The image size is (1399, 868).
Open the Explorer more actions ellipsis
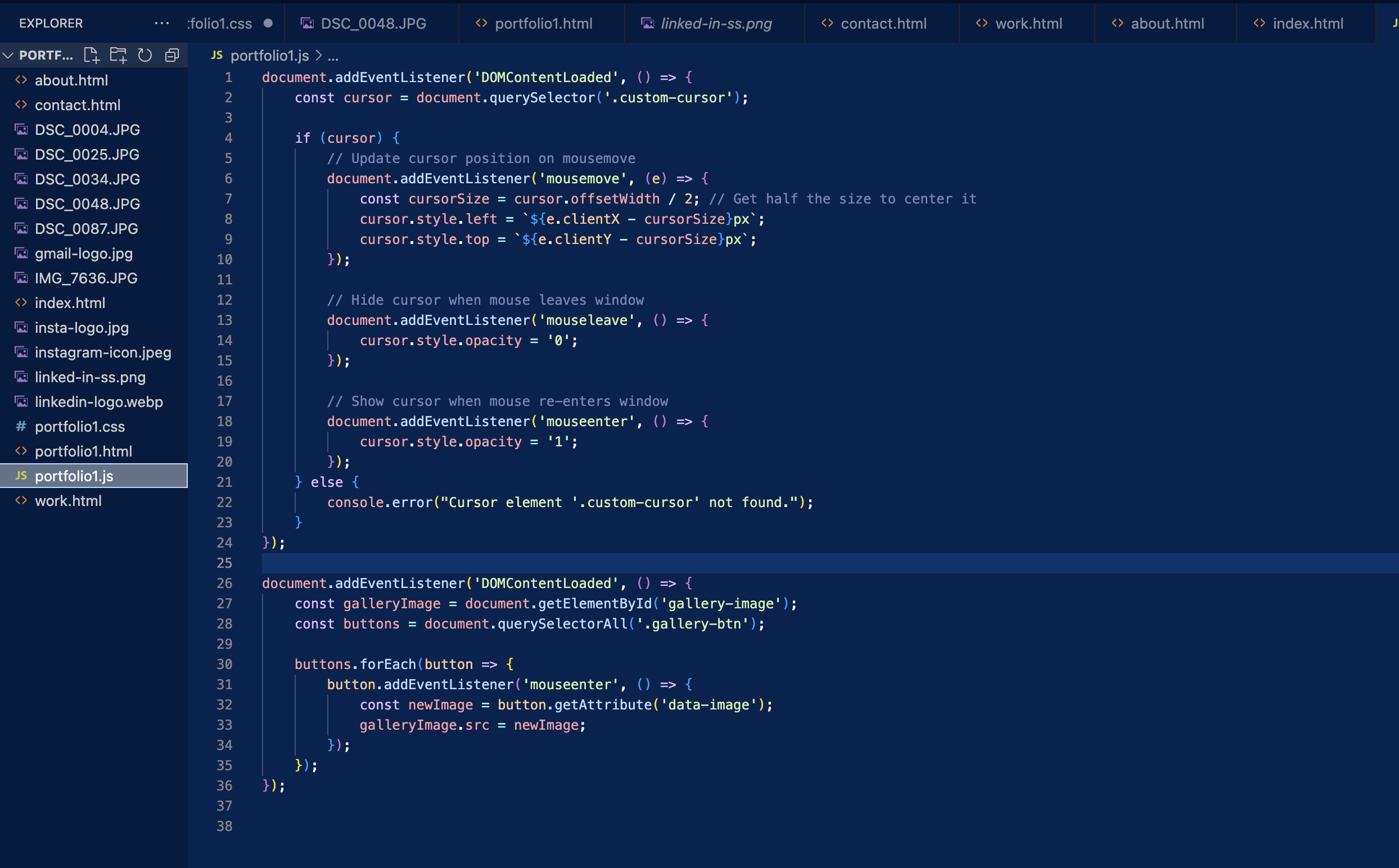click(162, 24)
